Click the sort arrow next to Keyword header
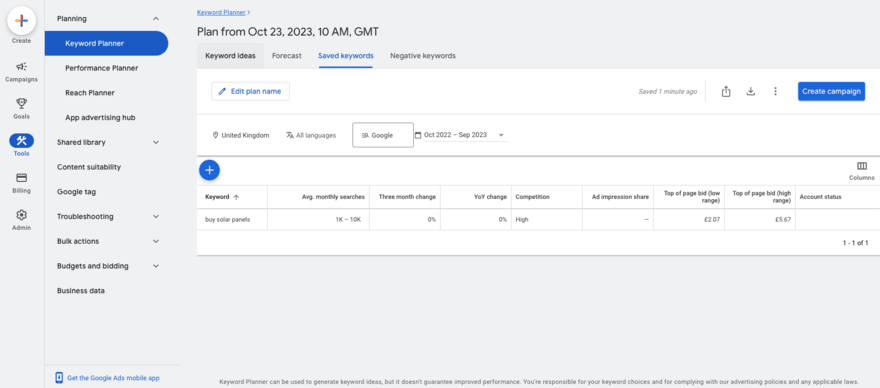The height and width of the screenshot is (388, 880). (236, 197)
